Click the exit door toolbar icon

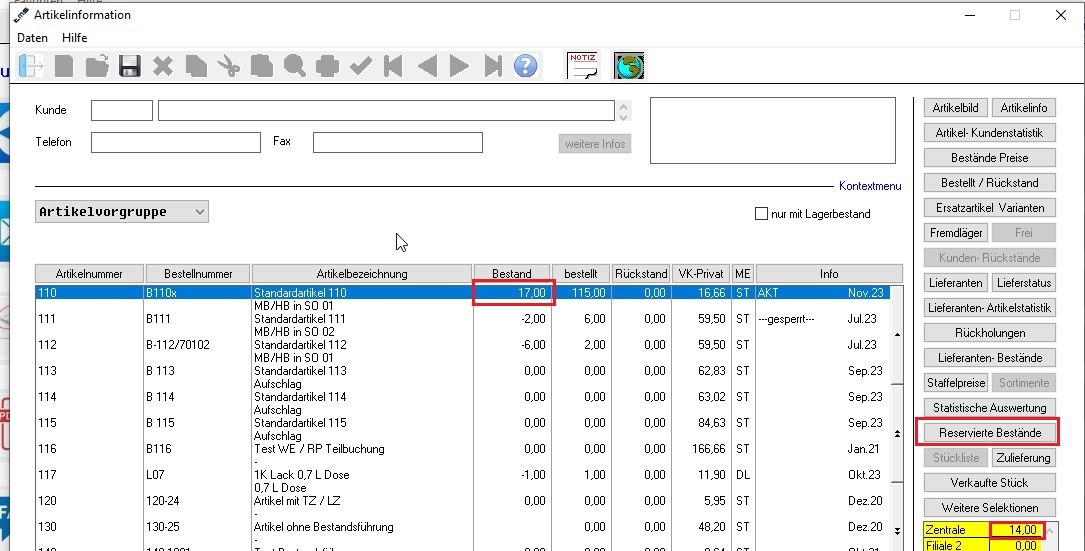[30, 66]
